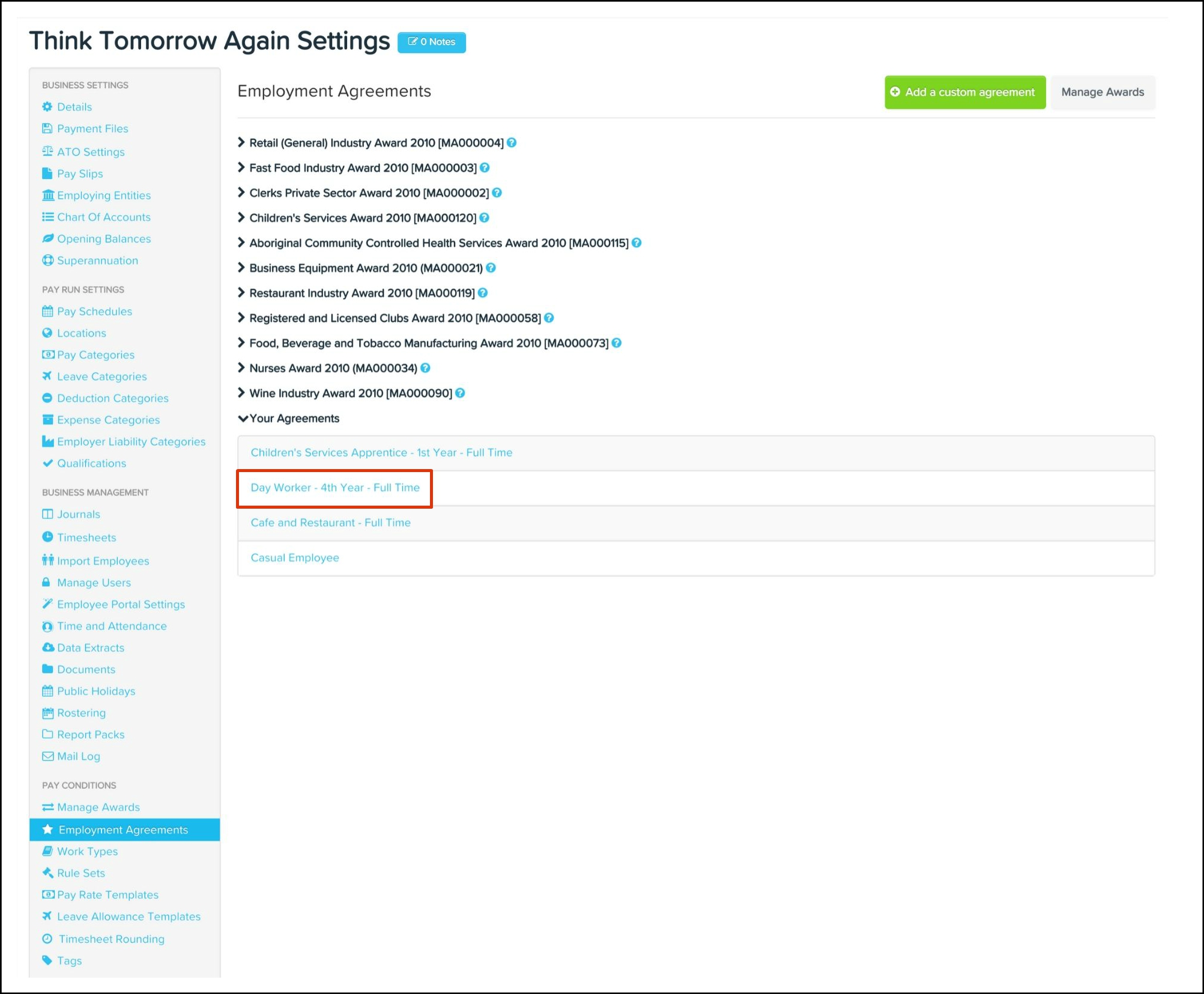Click the help icon beside Retail Industry Award

tap(512, 143)
